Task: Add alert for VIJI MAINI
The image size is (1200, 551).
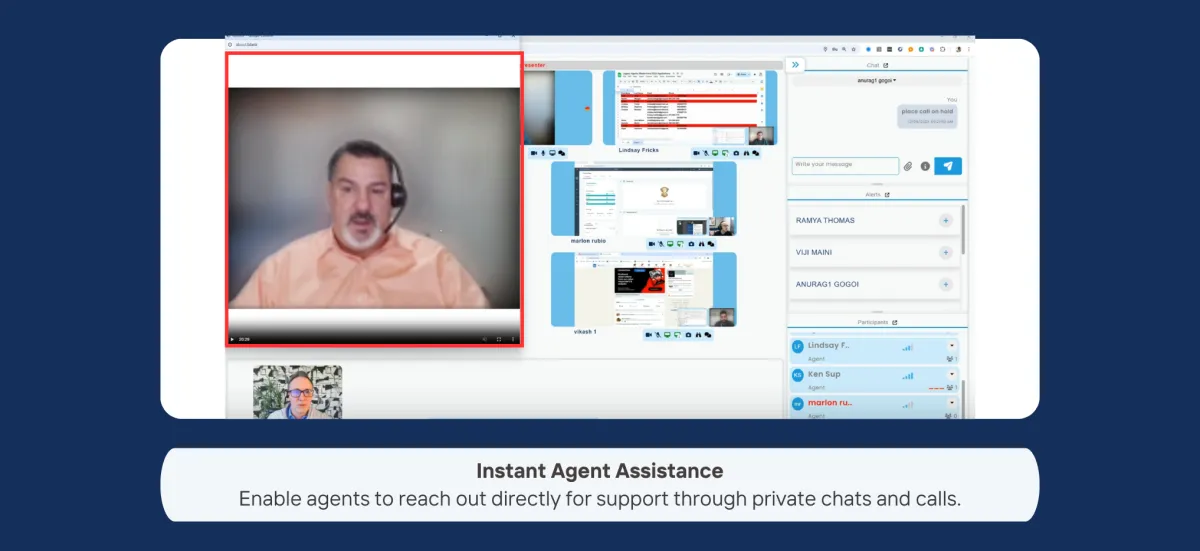Action: click(945, 253)
